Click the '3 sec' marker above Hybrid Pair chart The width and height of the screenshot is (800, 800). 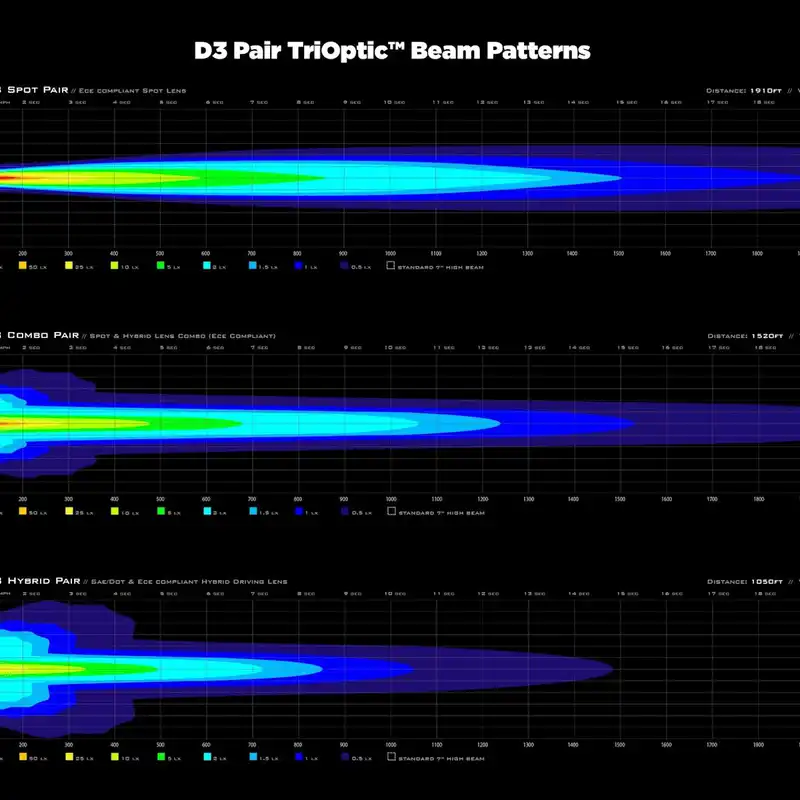click(78, 594)
